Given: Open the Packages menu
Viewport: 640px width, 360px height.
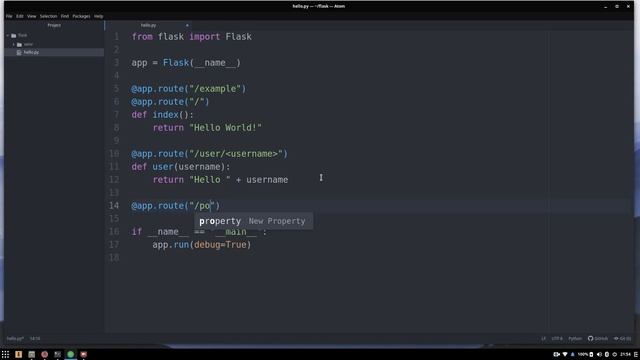Looking at the screenshot, I should (81, 16).
